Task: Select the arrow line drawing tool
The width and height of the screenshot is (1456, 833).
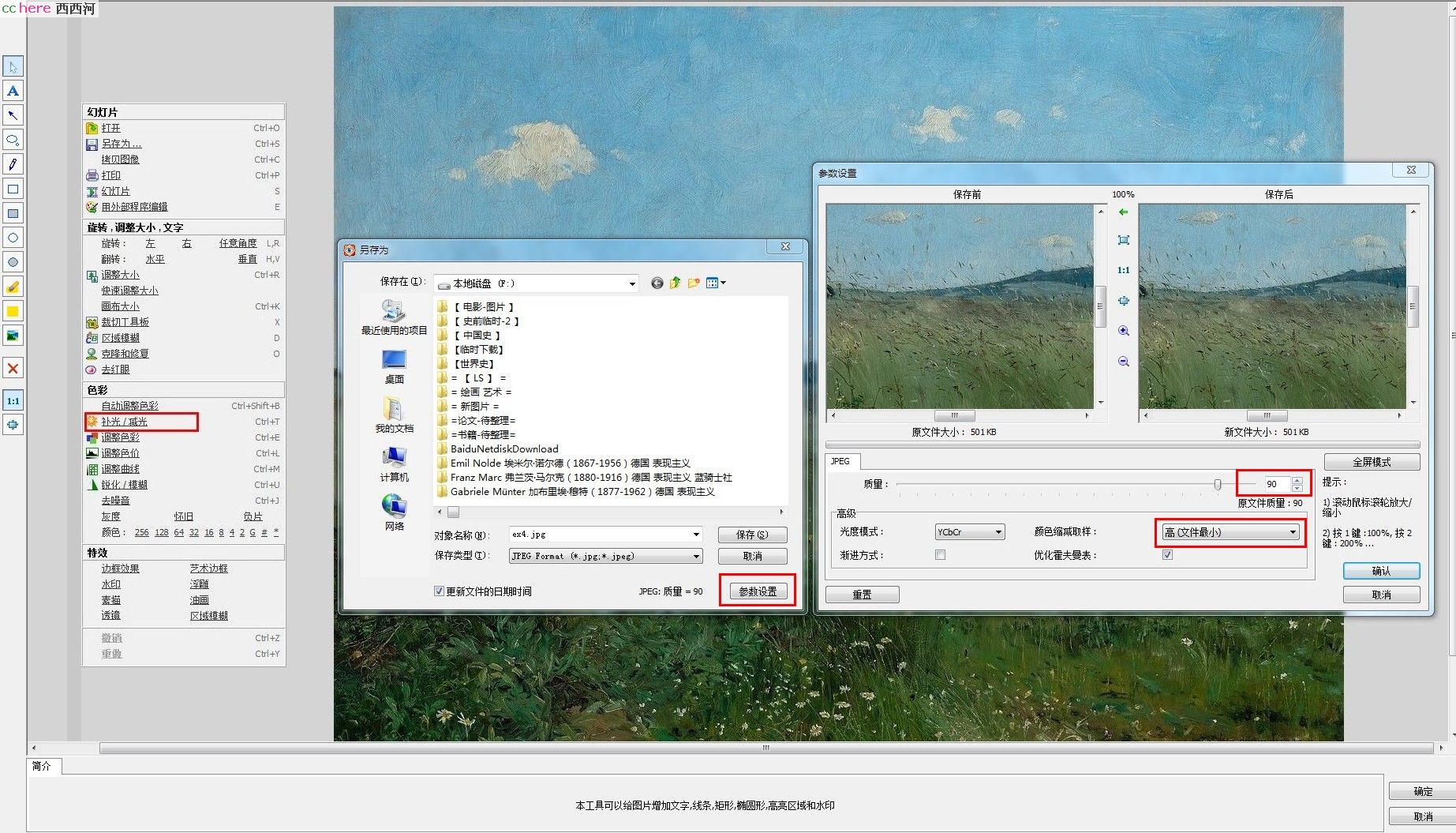Action: pyautogui.click(x=13, y=115)
